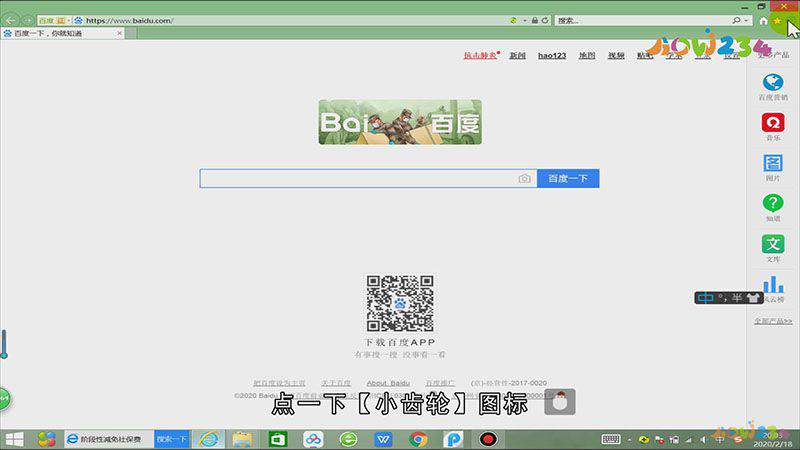Open the green 360 browser icon on the taskbar
Image resolution: width=800 pixels, height=450 pixels.
click(348, 439)
